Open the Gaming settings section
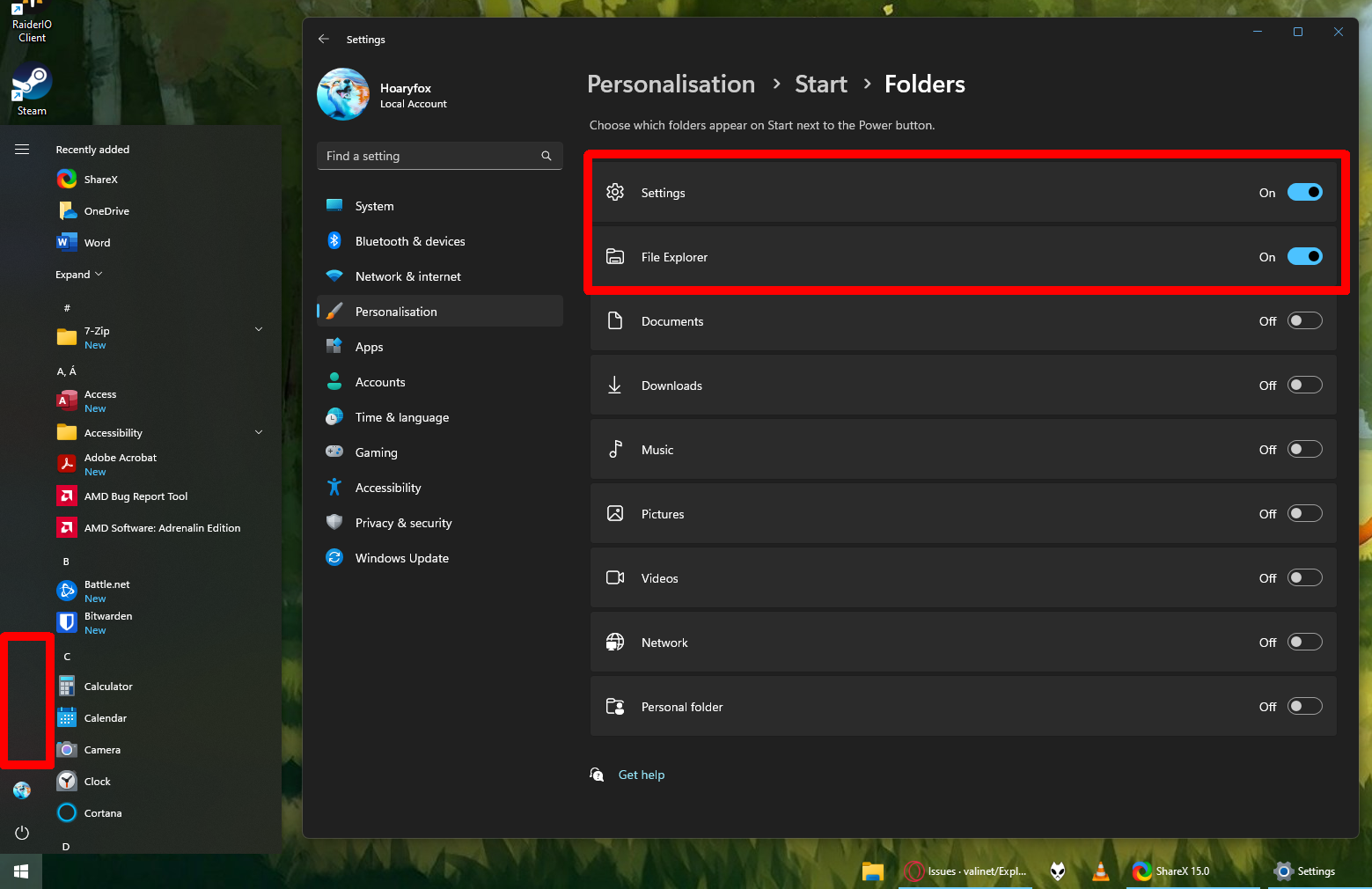This screenshot has height=889, width=1372. click(374, 452)
